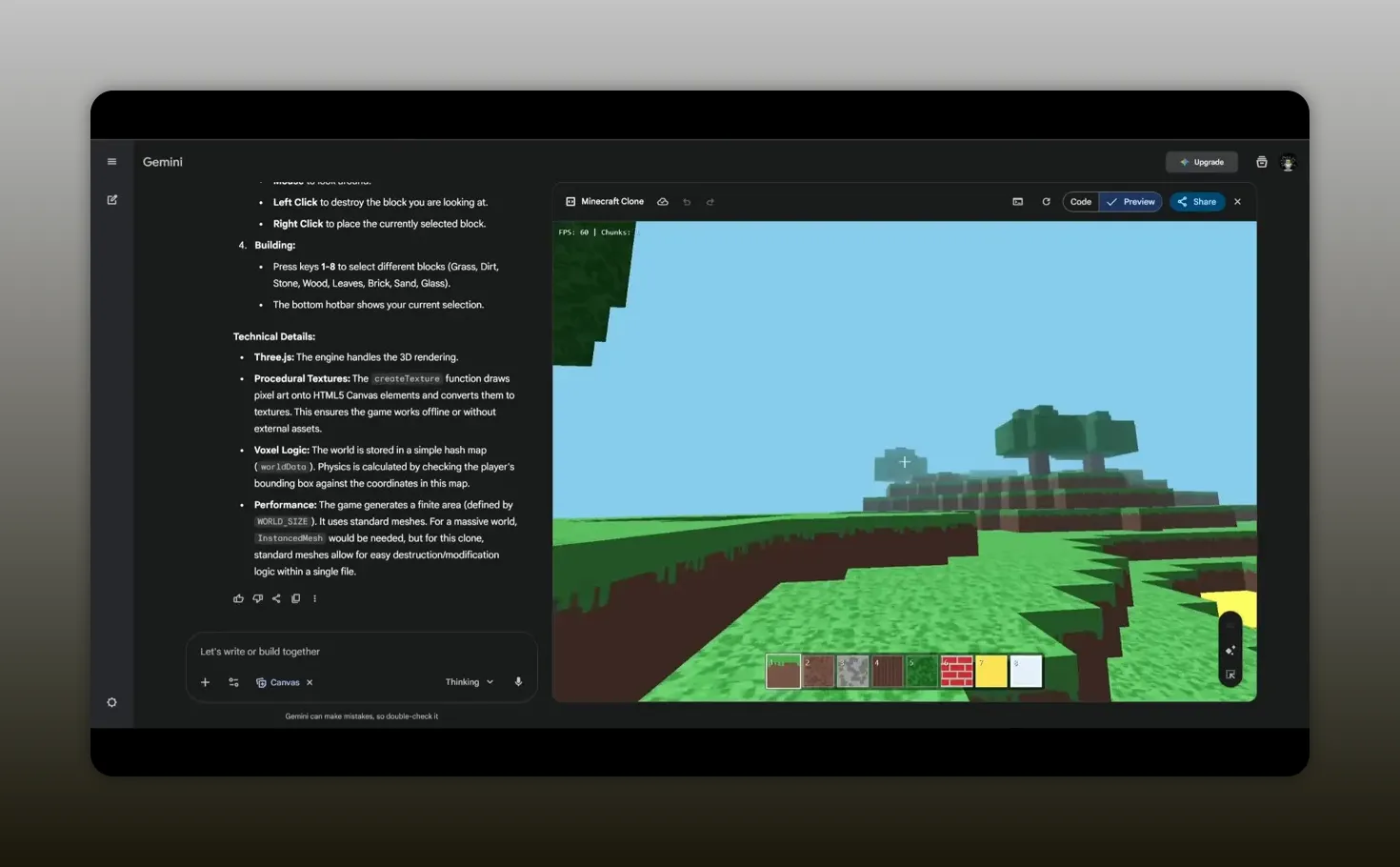Open the new chat icon in the sidebar
This screenshot has width=1400, height=867.
coord(111,199)
